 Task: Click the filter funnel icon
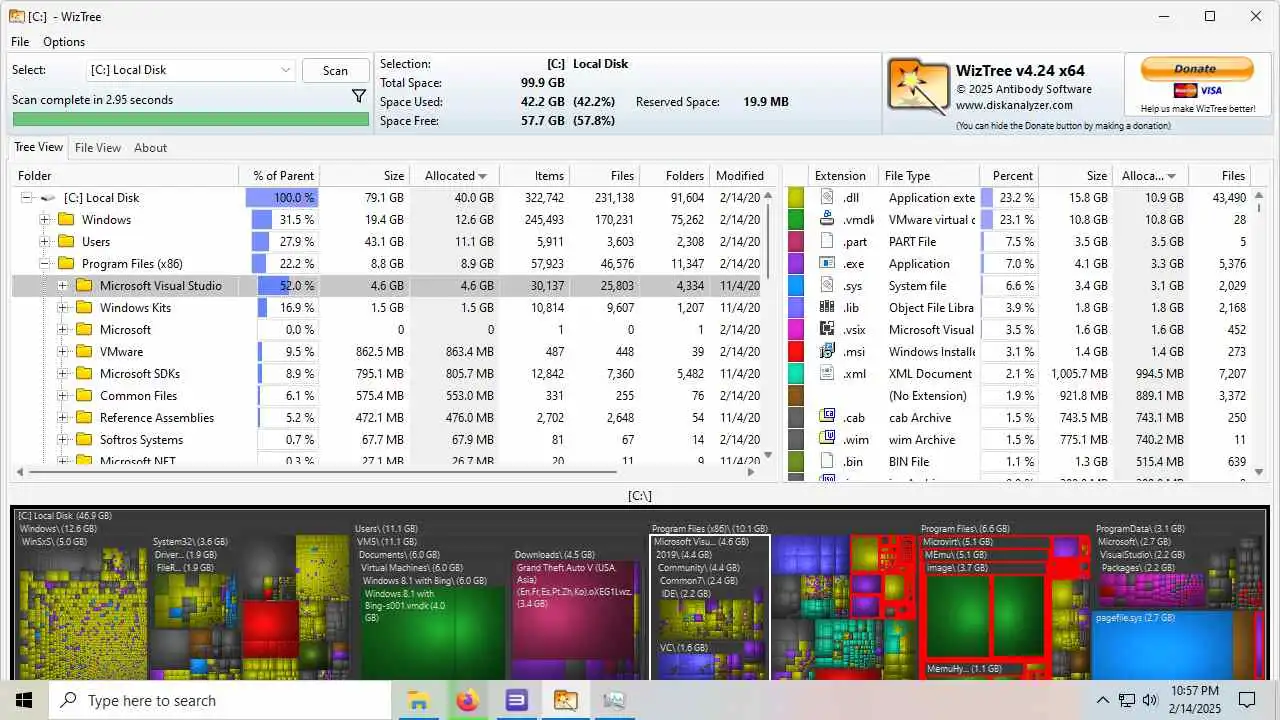359,96
